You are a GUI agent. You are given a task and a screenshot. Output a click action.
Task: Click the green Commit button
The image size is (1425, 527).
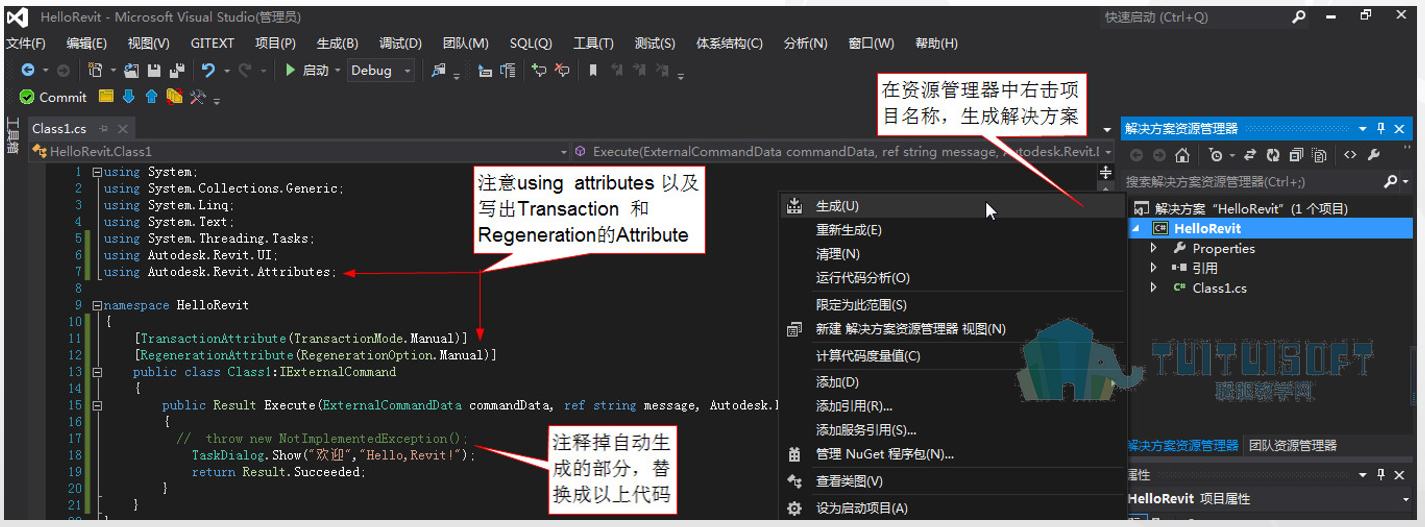(53, 97)
